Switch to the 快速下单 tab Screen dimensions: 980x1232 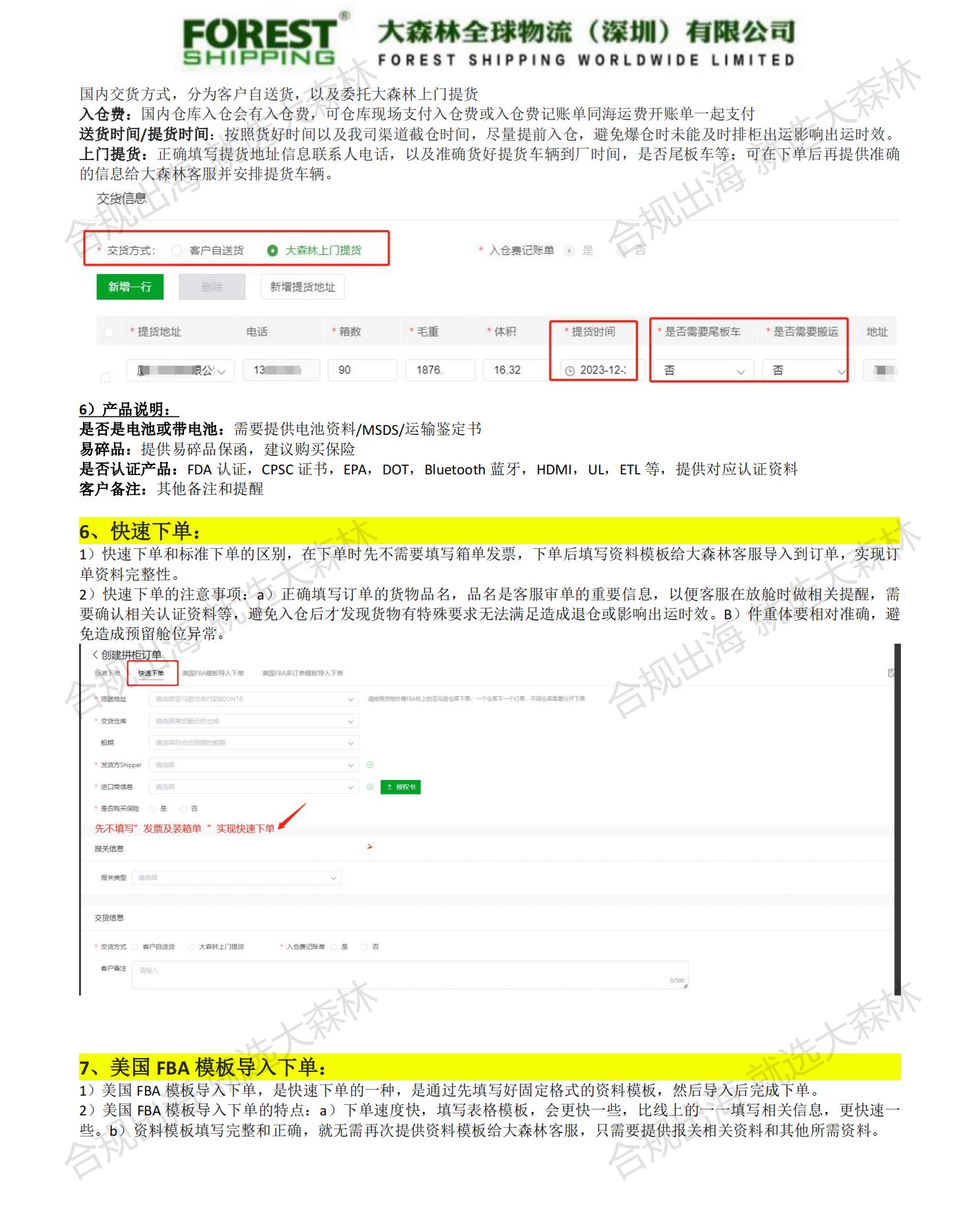point(151,673)
